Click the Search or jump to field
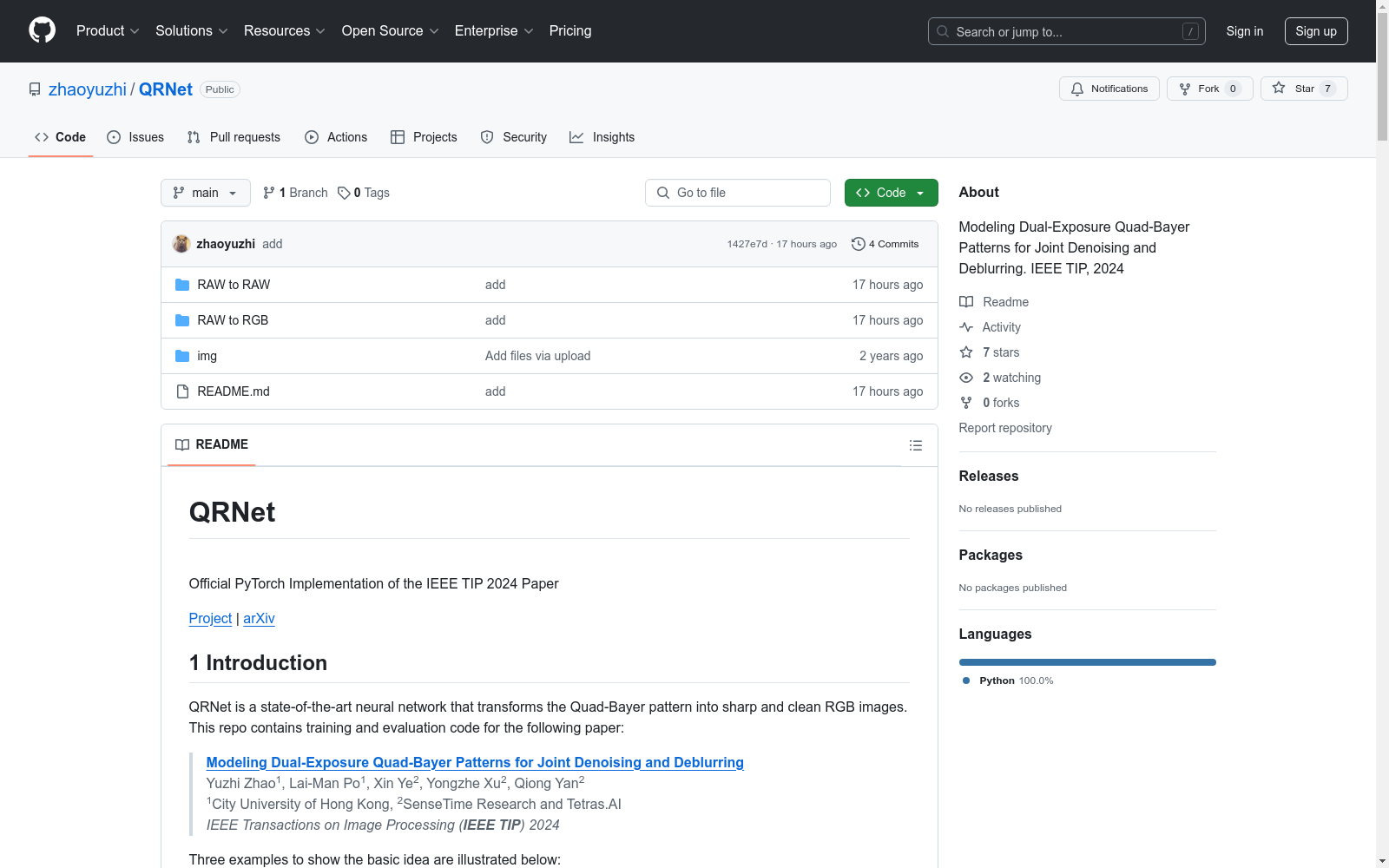 (1067, 31)
